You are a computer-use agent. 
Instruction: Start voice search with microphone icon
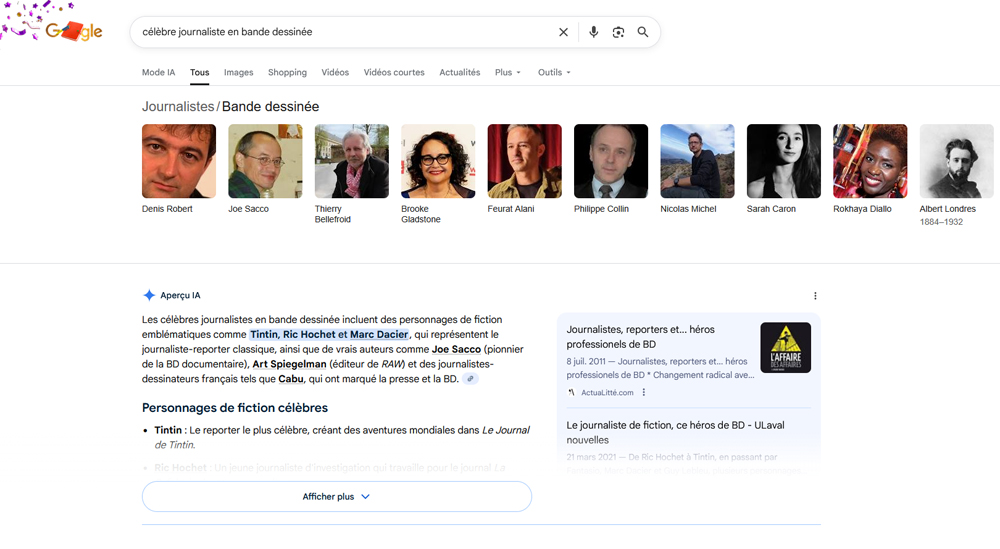point(593,32)
